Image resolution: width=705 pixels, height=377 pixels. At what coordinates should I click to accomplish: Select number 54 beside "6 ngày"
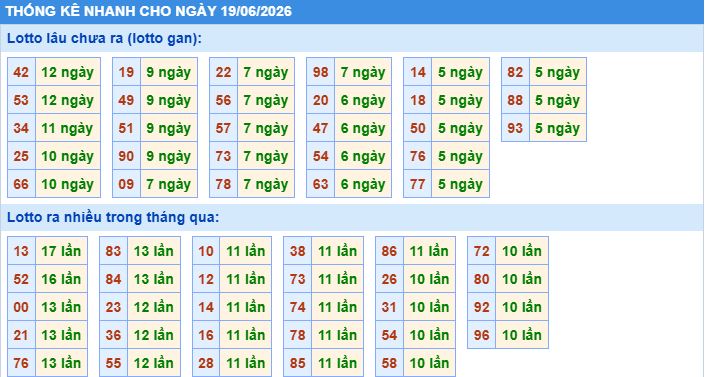321,156
